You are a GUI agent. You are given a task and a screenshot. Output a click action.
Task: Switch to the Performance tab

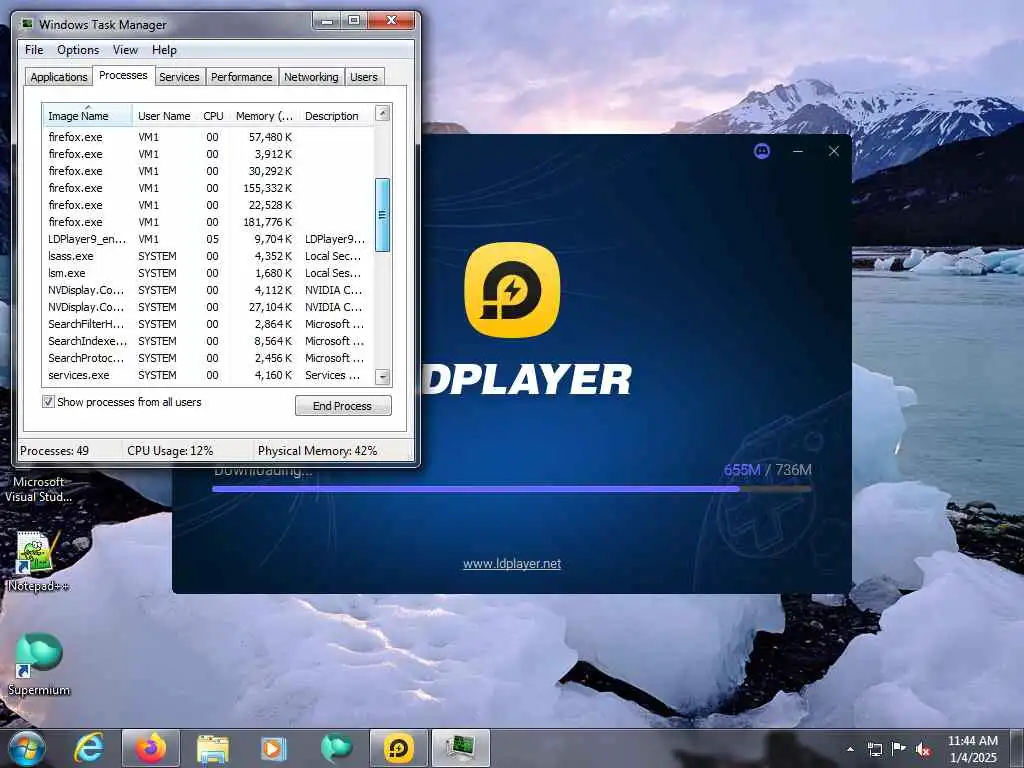pyautogui.click(x=242, y=77)
